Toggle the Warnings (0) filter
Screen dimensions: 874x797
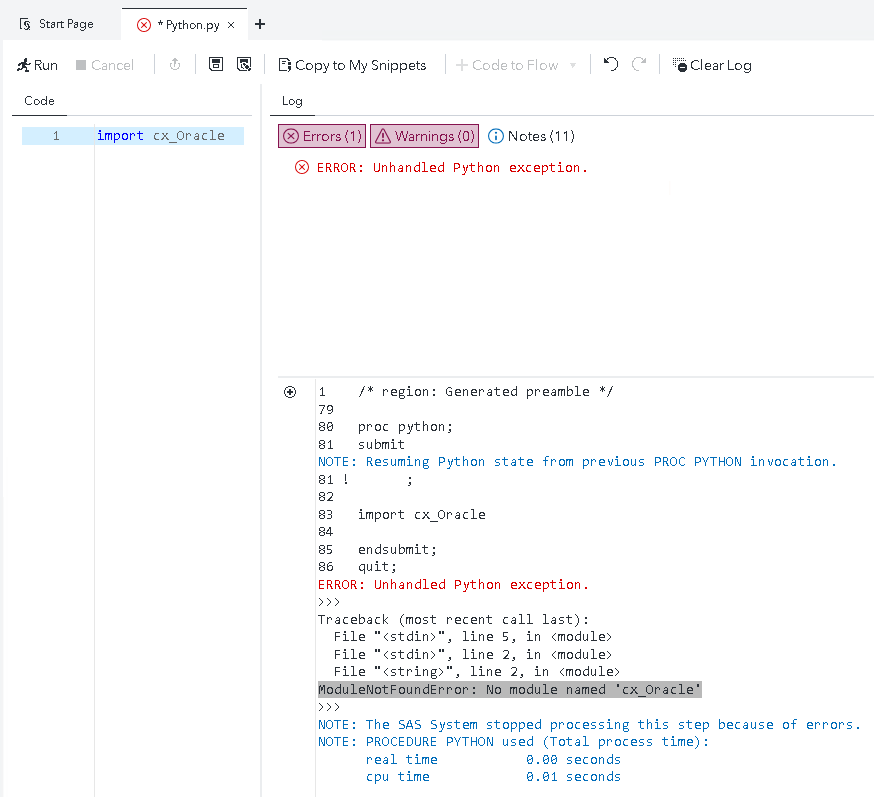[424, 136]
